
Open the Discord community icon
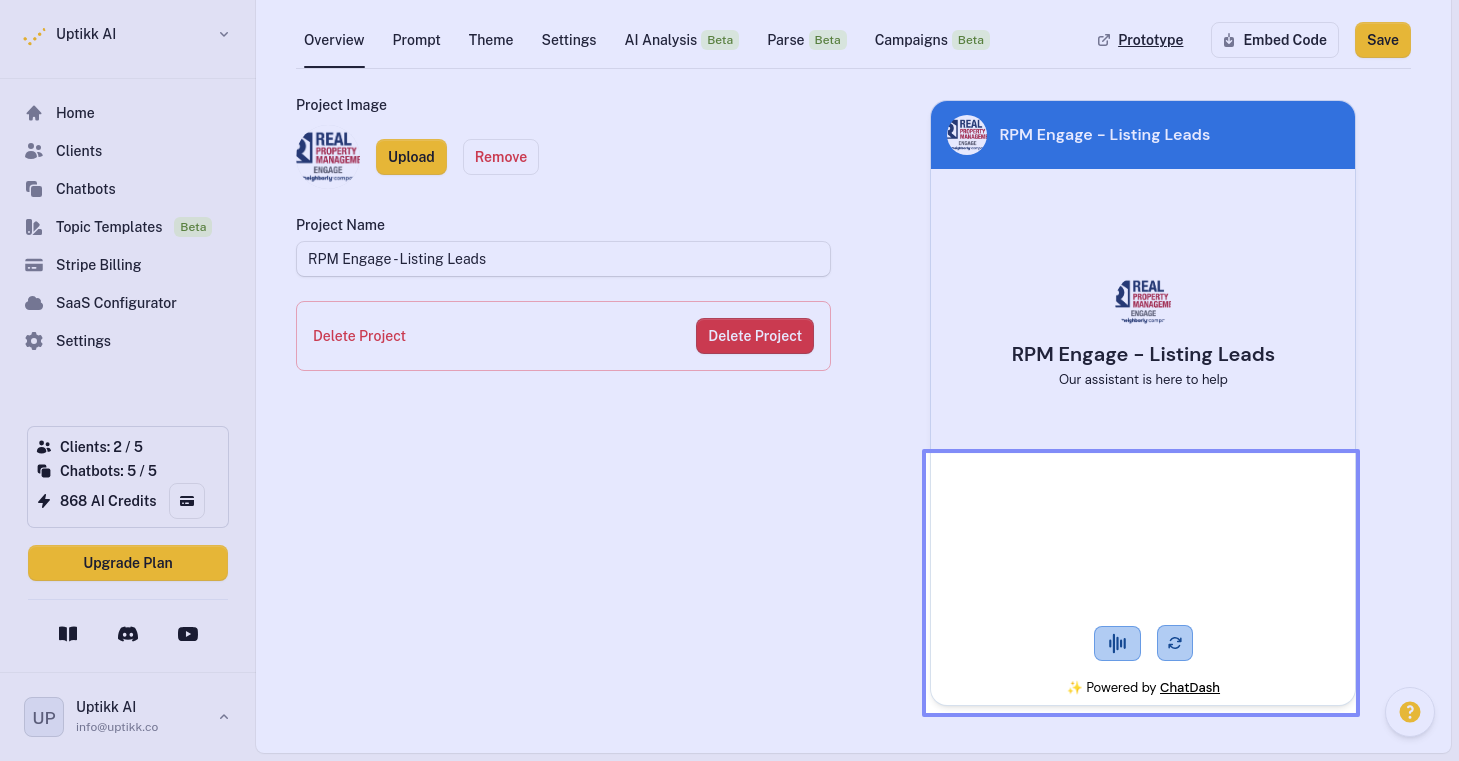click(x=128, y=634)
